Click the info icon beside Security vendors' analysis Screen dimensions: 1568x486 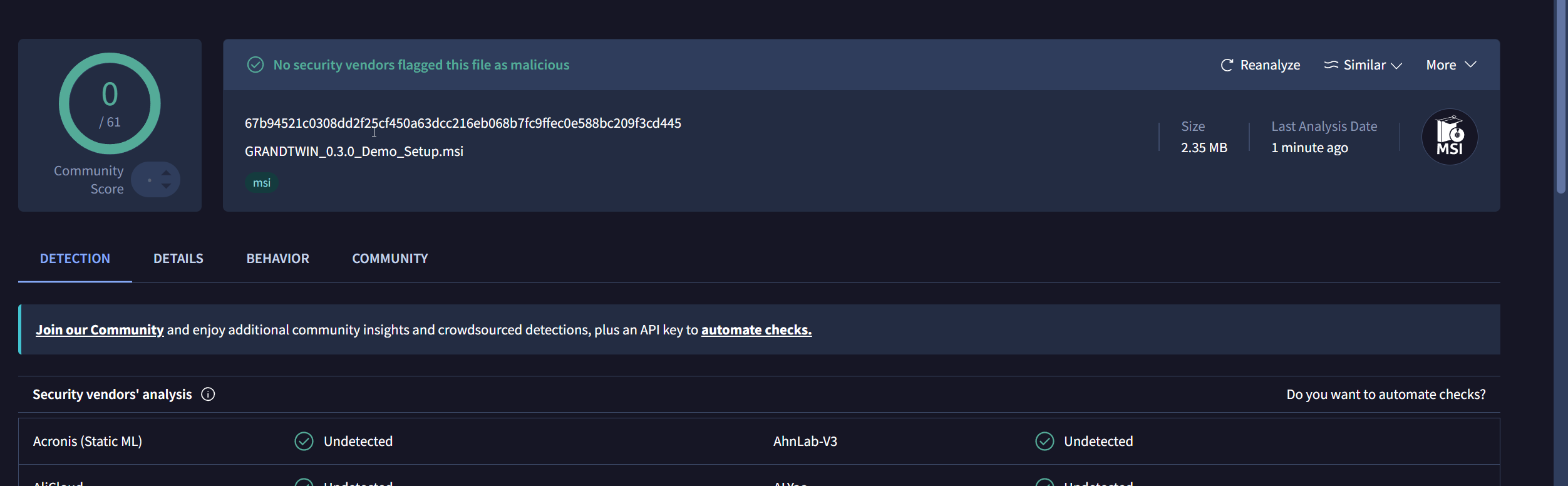coord(208,394)
